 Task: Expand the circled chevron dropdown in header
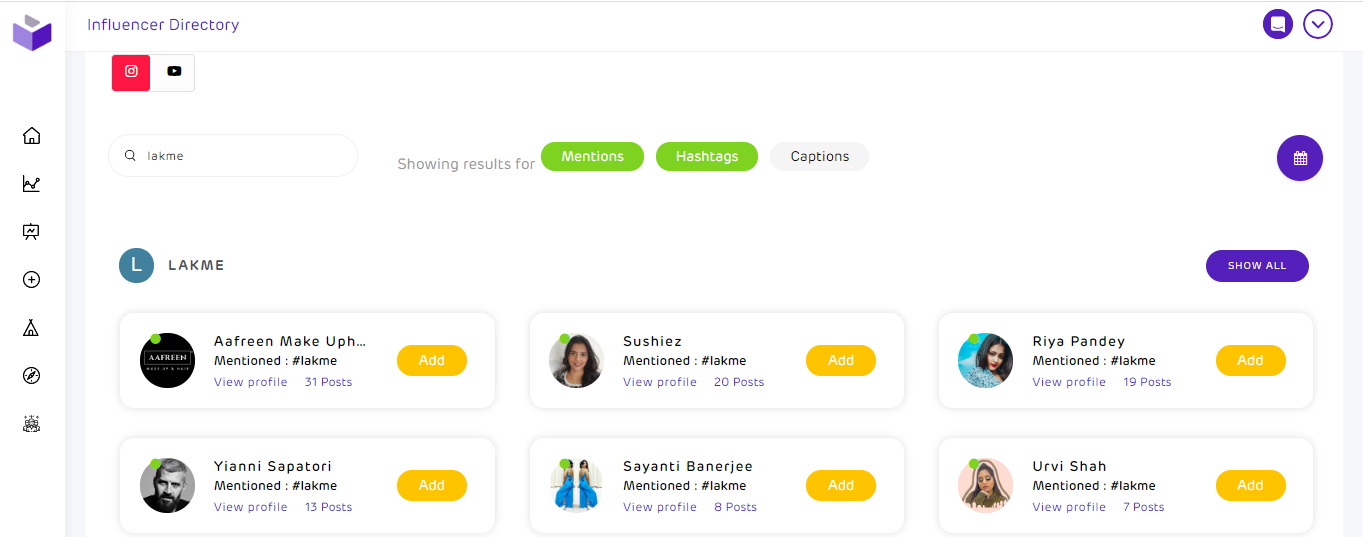pyautogui.click(x=1317, y=24)
